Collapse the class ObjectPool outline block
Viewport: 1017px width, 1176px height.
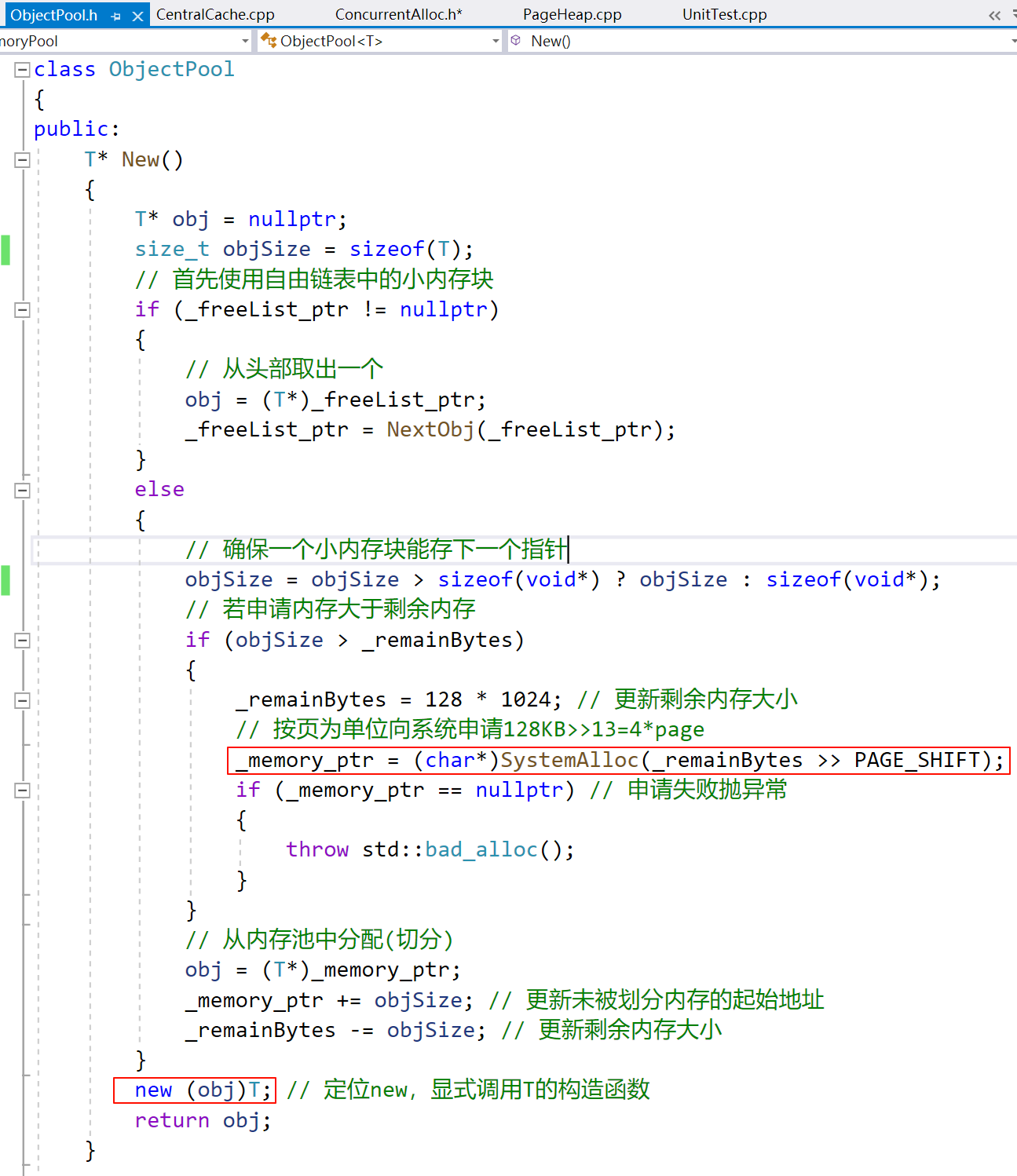coord(22,70)
